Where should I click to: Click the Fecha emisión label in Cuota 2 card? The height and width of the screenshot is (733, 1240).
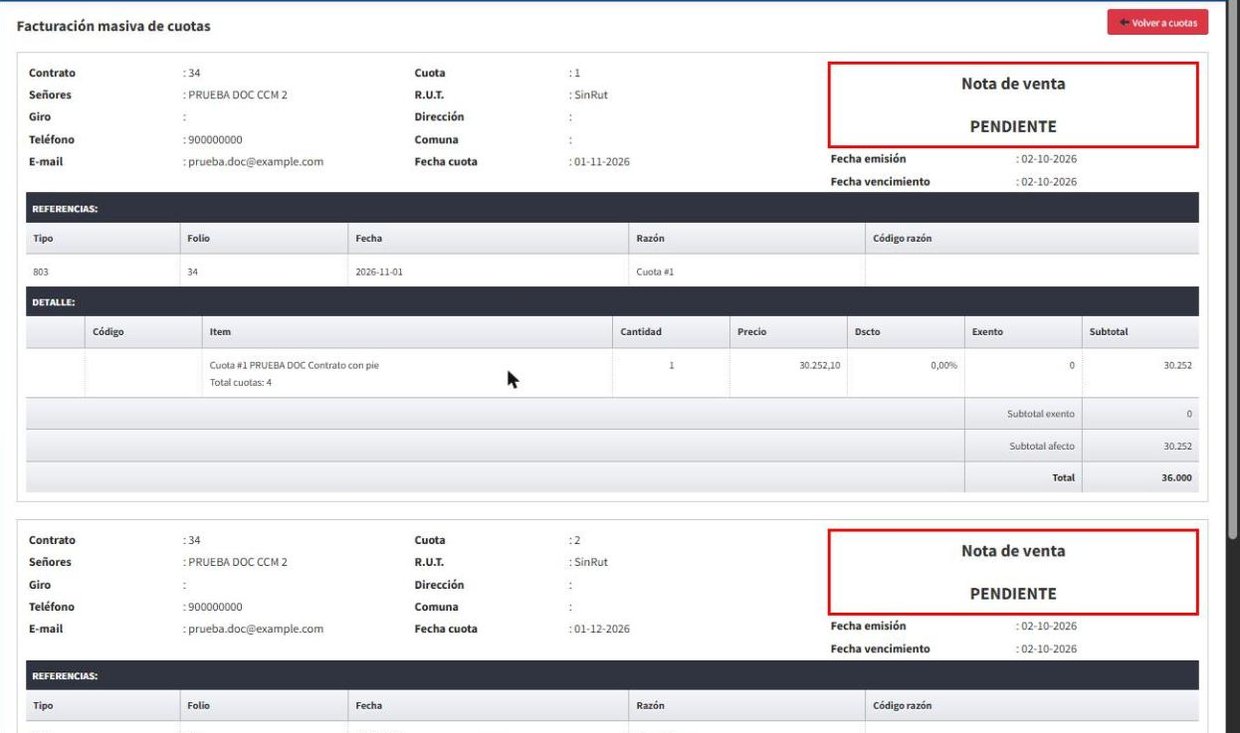click(x=868, y=626)
